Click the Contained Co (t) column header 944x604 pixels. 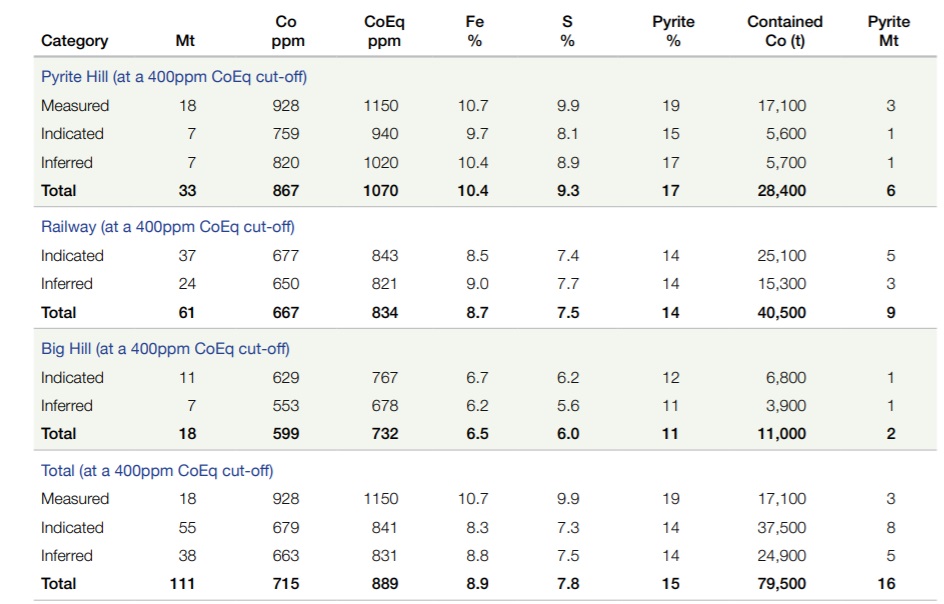(x=784, y=31)
